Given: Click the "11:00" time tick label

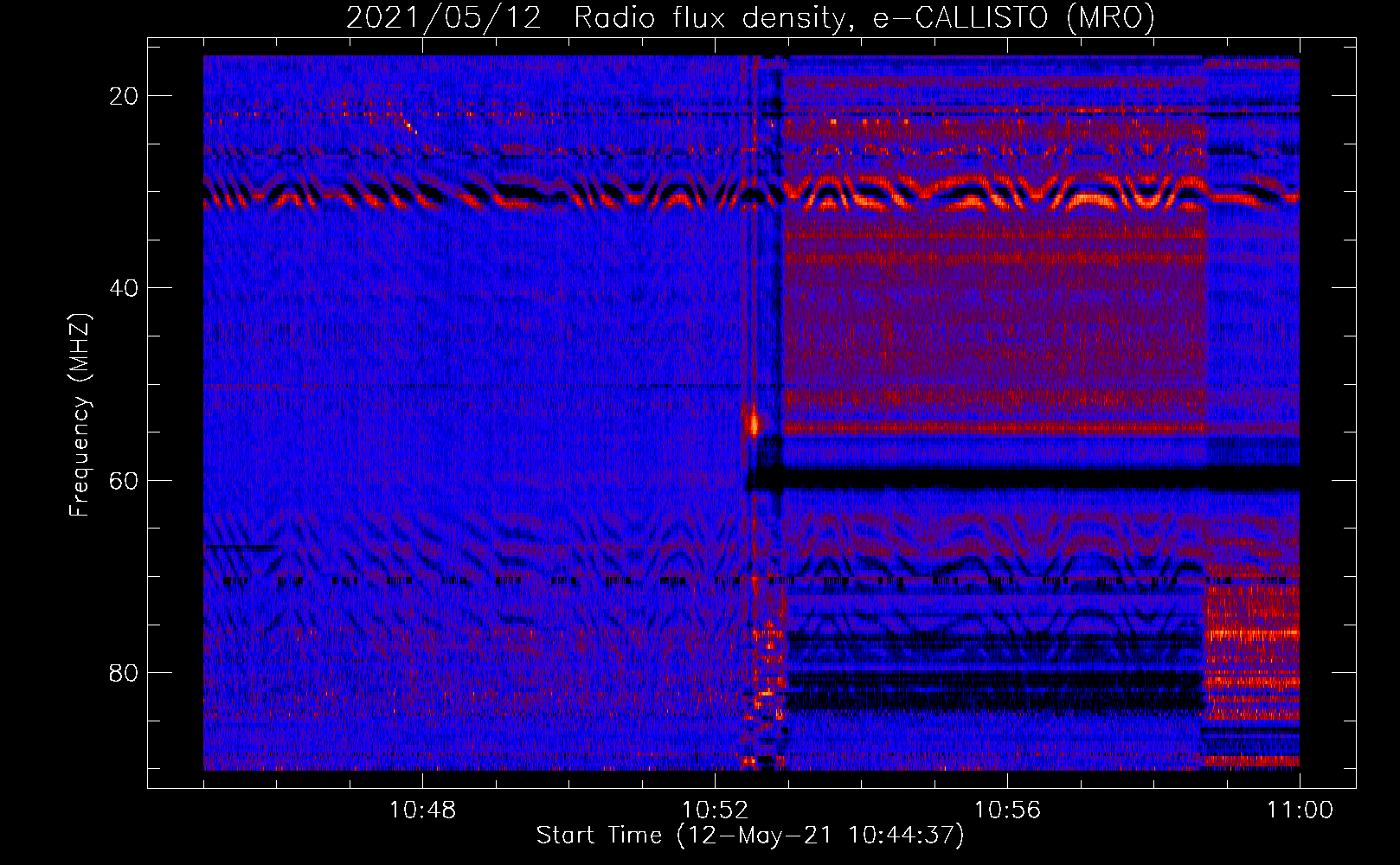Looking at the screenshot, I should click(1300, 811).
